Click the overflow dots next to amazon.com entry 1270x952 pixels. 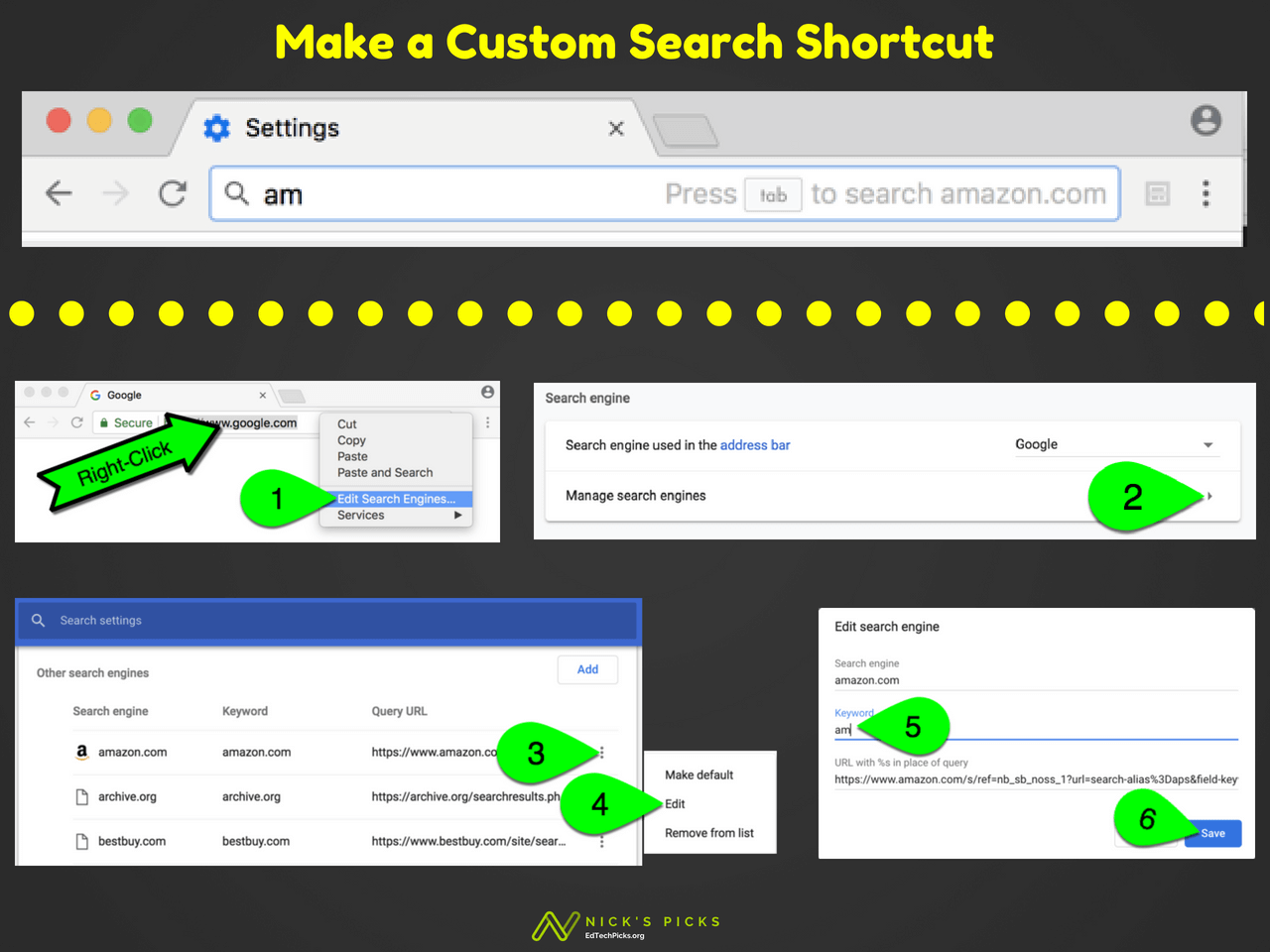[601, 753]
